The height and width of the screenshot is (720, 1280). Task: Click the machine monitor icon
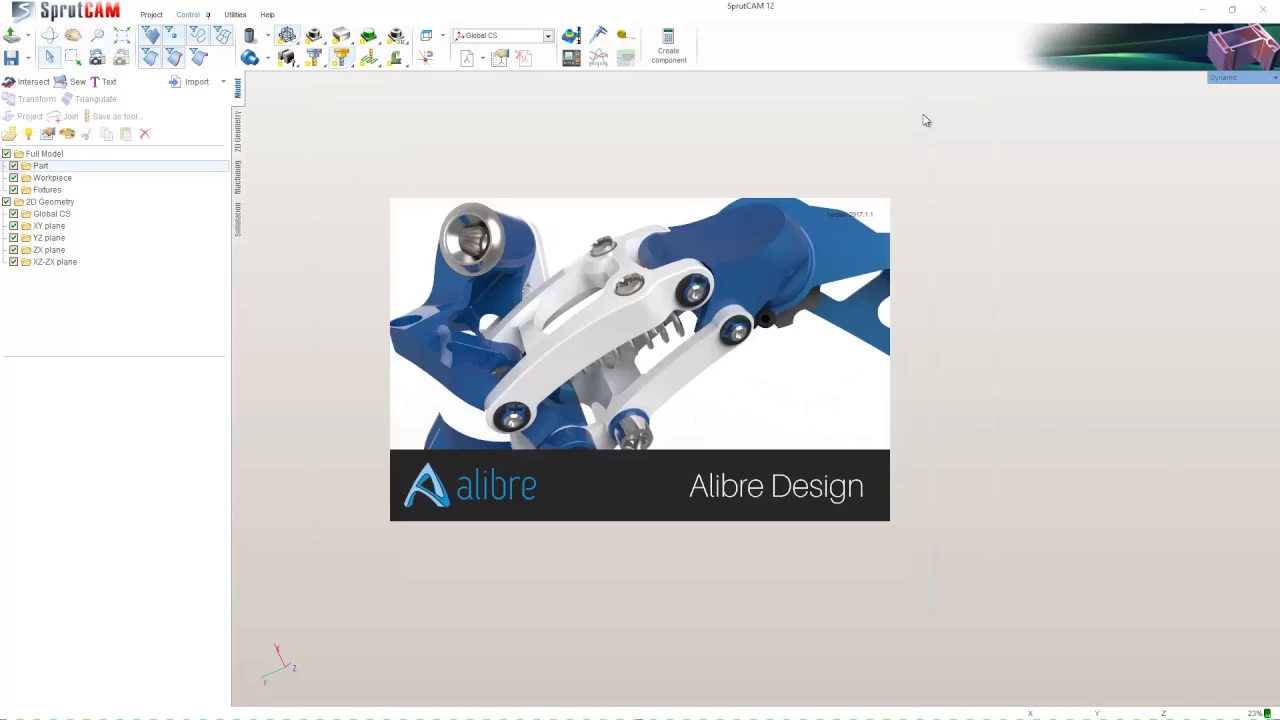point(571,58)
